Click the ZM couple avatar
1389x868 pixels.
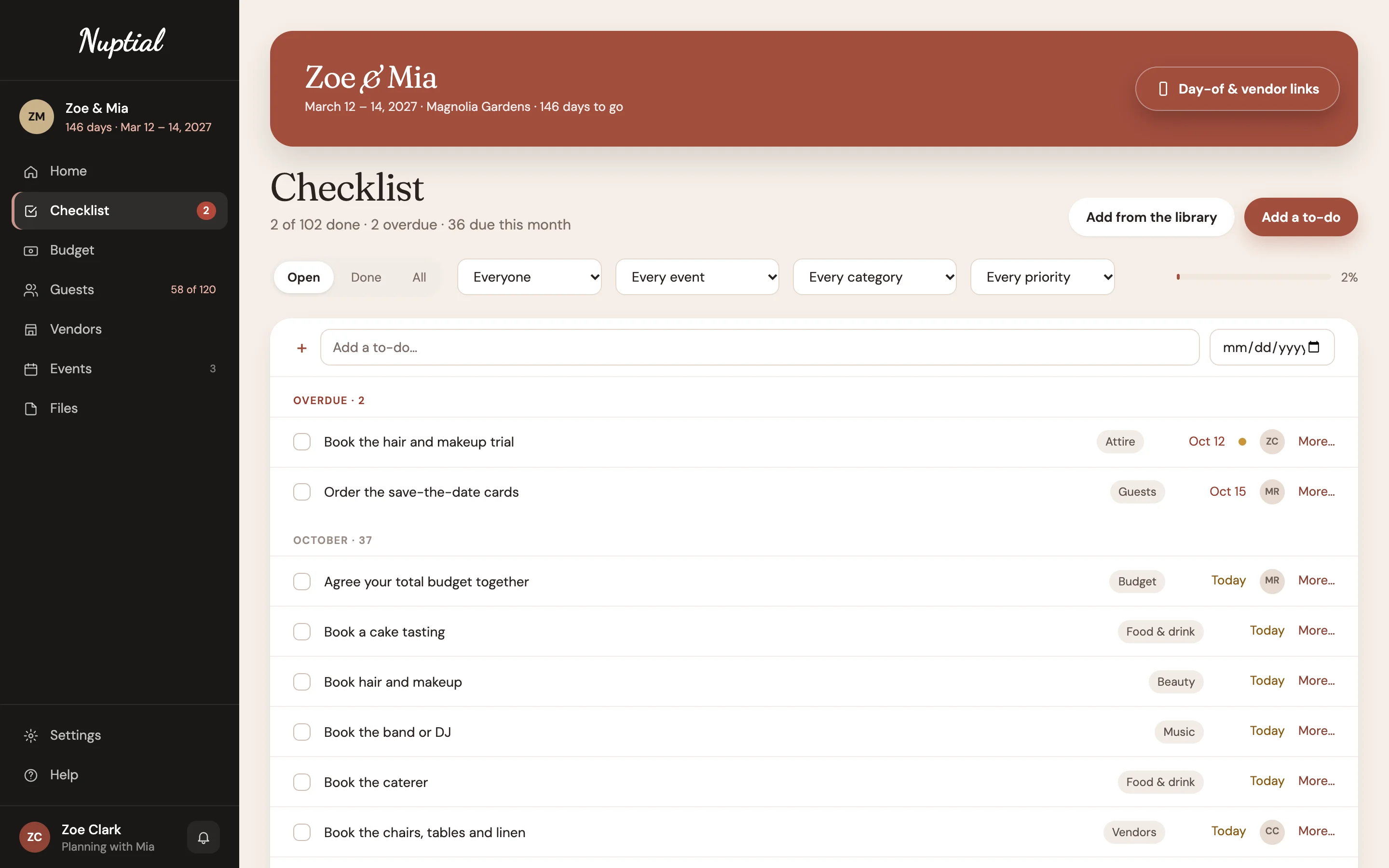37,117
